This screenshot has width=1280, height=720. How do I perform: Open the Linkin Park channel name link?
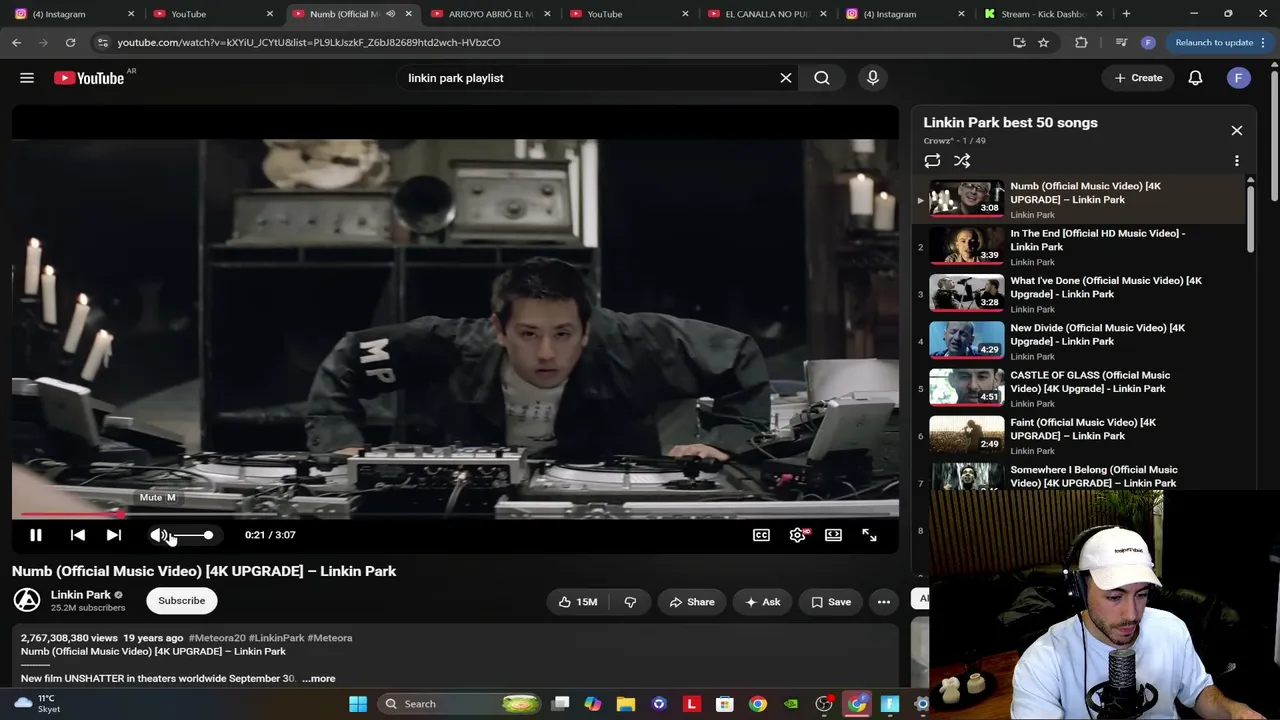point(81,594)
